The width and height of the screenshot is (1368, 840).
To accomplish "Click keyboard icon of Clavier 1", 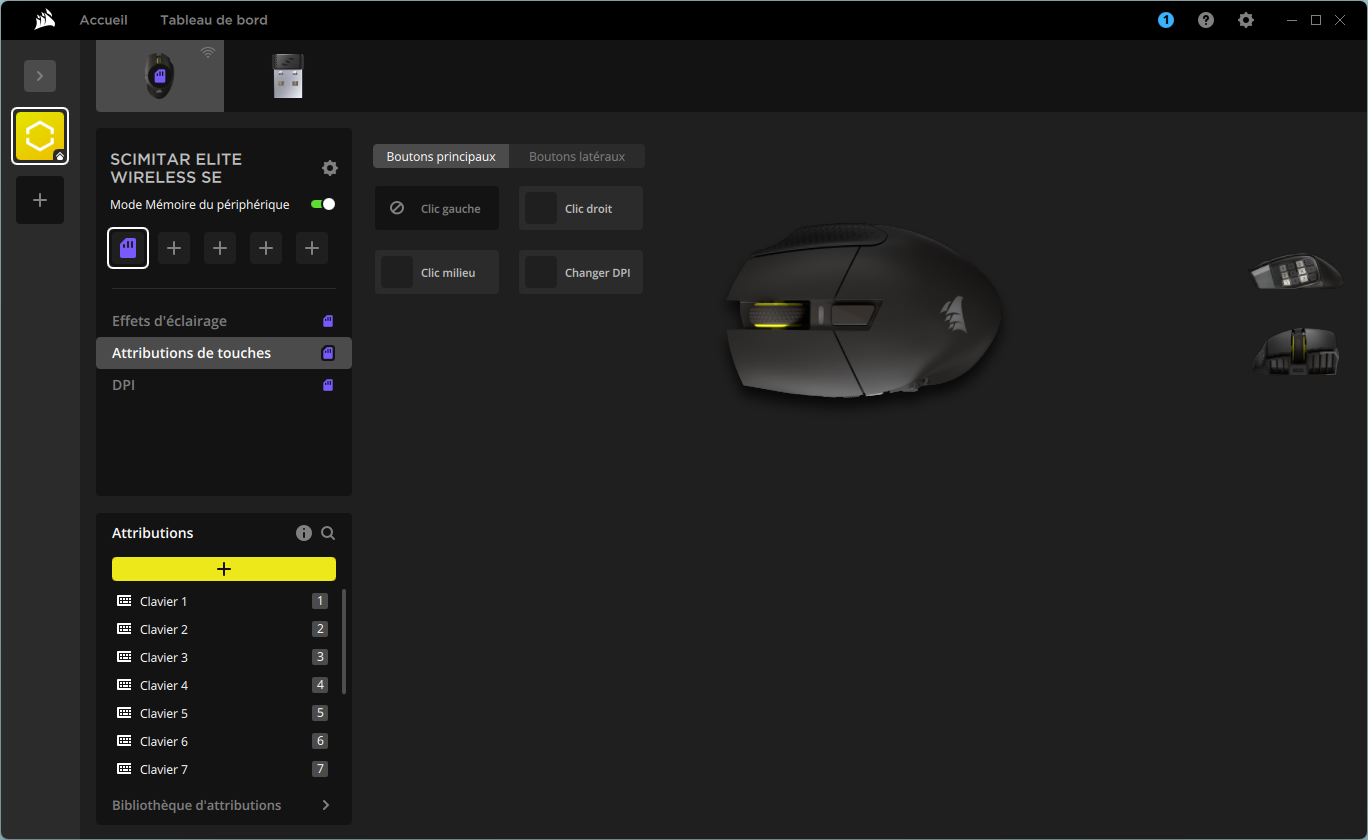I will point(124,601).
